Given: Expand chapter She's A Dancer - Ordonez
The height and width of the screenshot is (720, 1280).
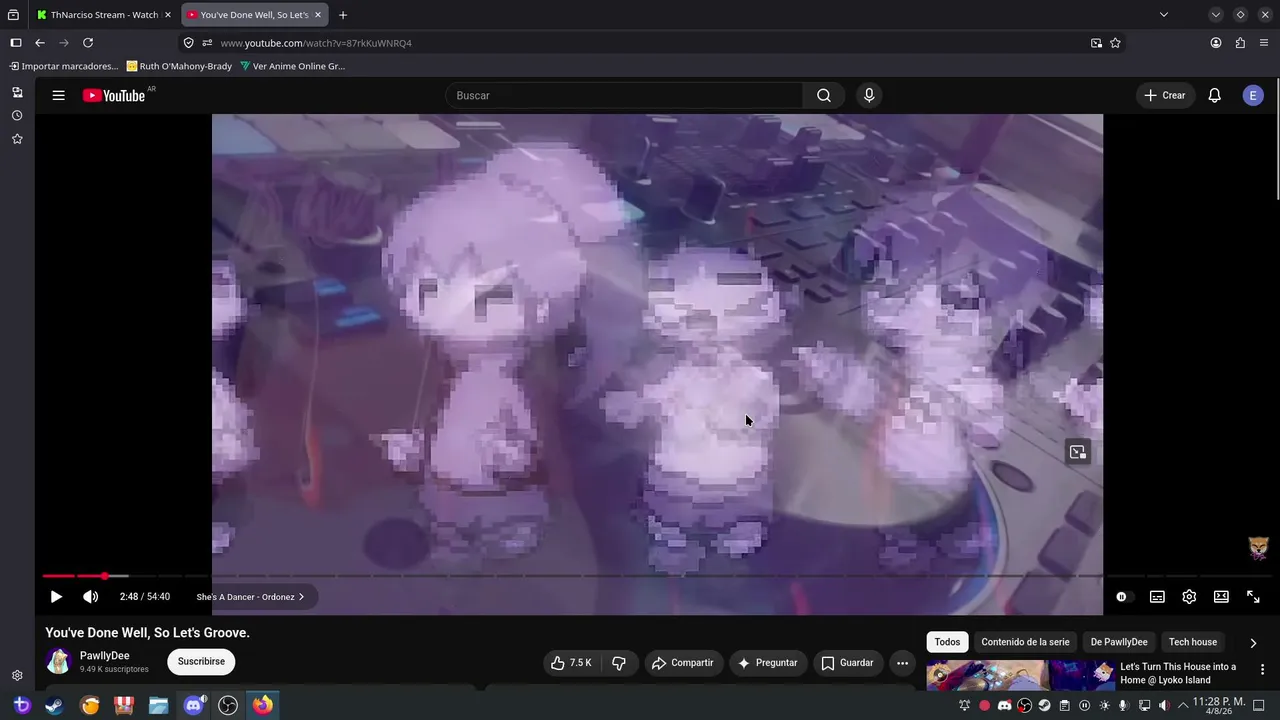Looking at the screenshot, I should [x=250, y=597].
